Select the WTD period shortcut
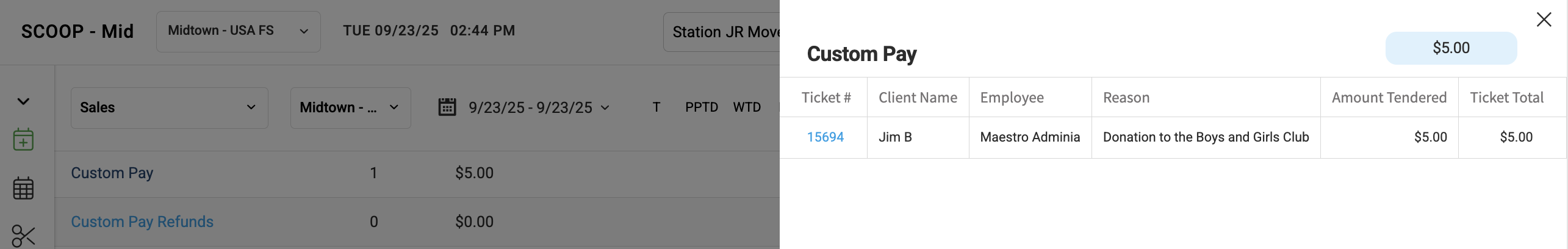1568x249 pixels. tap(747, 107)
